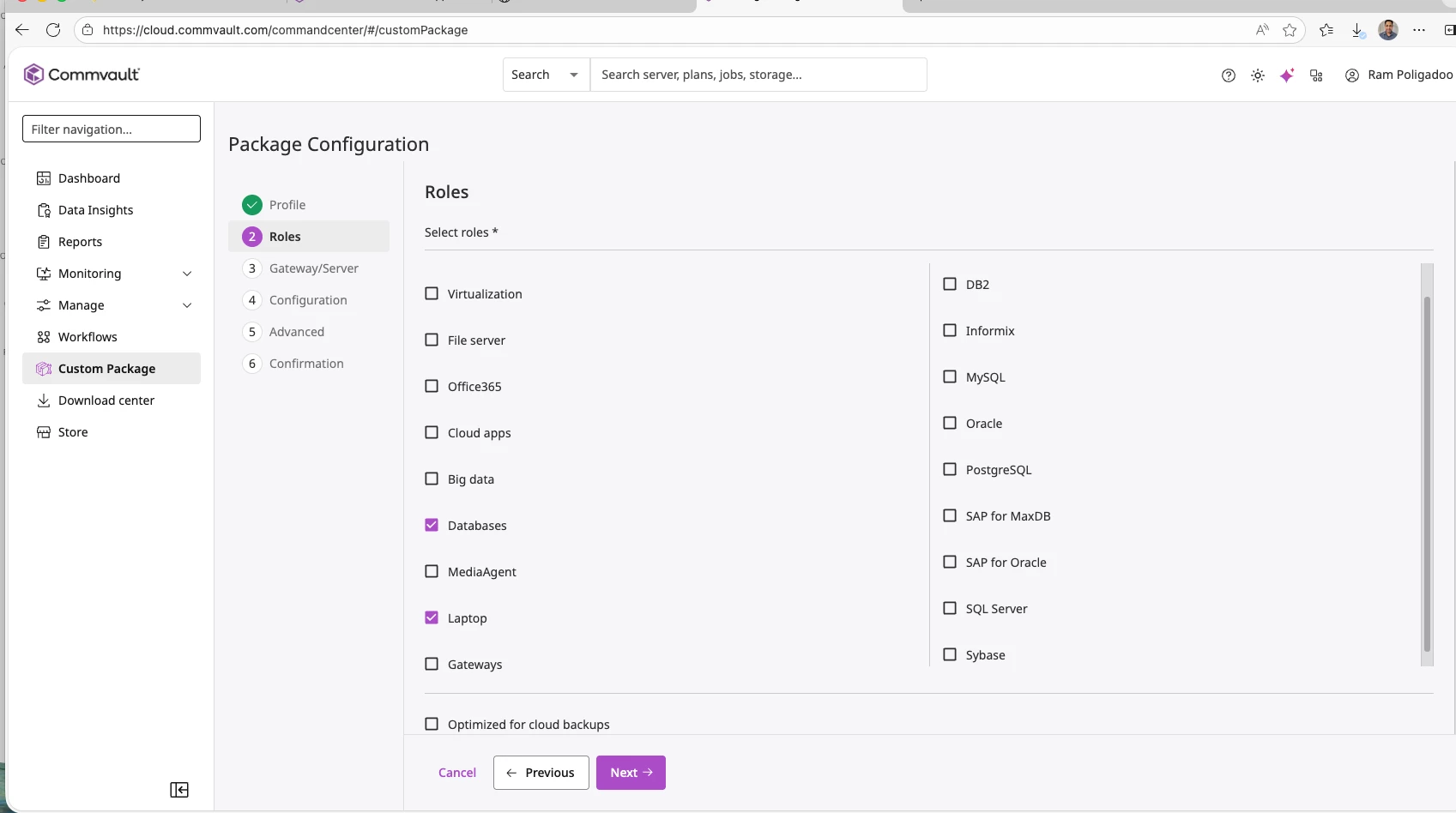This screenshot has height=813, width=1456.
Task: Go to the Data Insights page
Action: (x=96, y=210)
